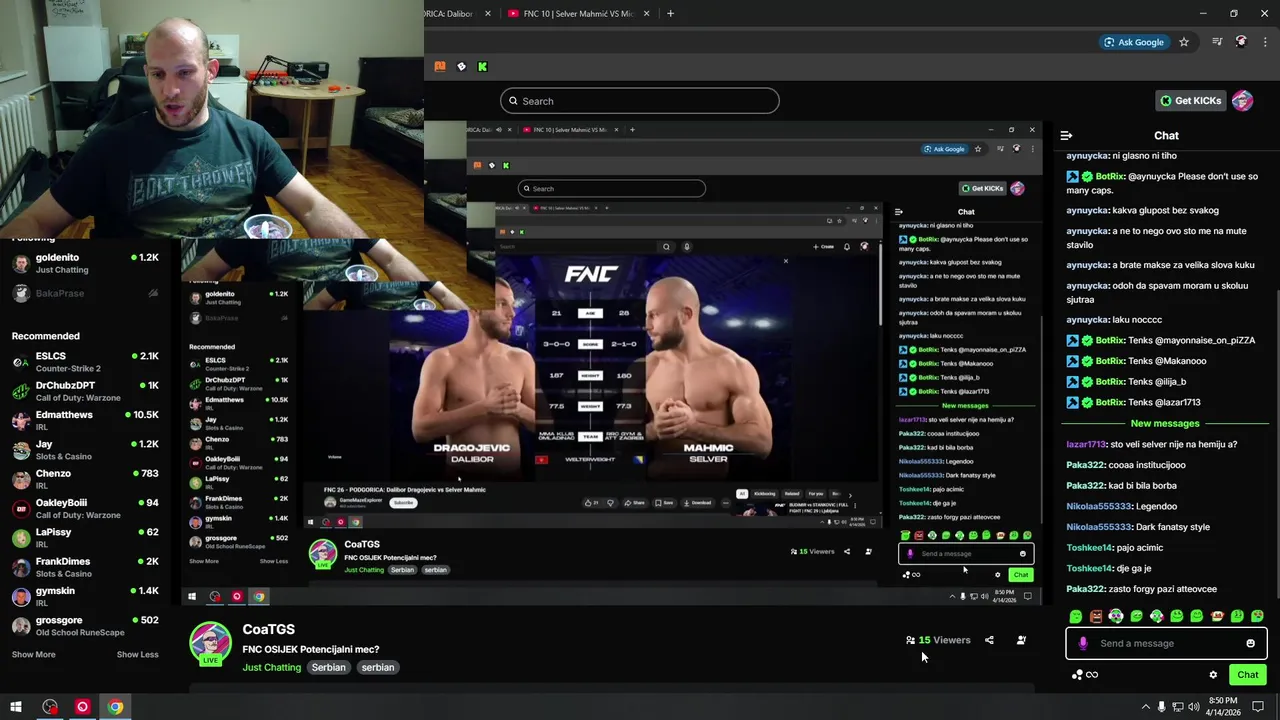The image size is (1280, 720).
Task: Open the orange bookmark in the bookmarks bar
Action: click(x=440, y=66)
